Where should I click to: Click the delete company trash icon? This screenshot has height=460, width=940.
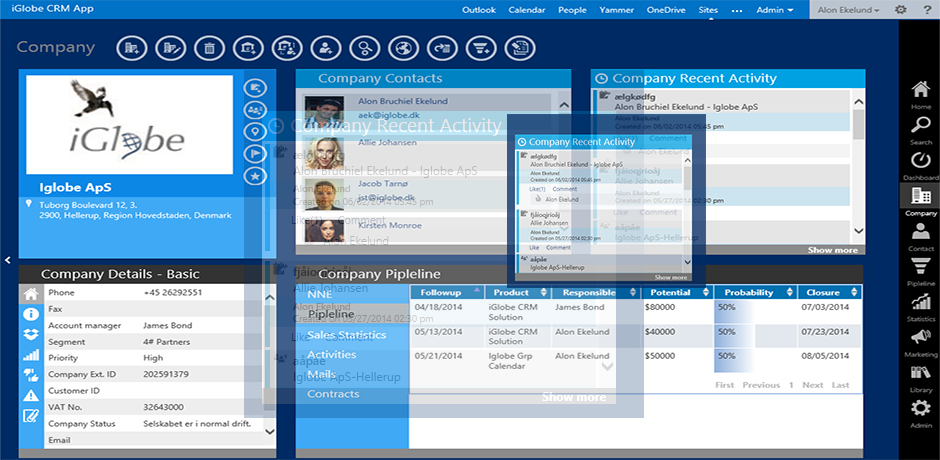(209, 48)
